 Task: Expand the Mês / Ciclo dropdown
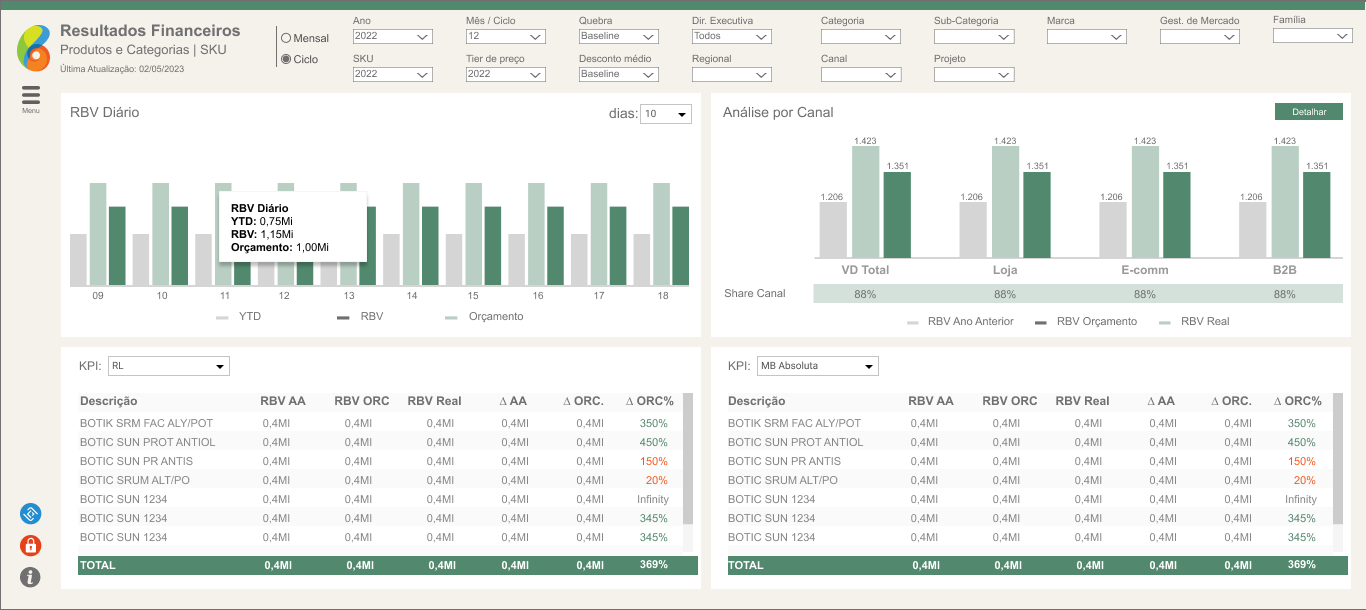pyautogui.click(x=505, y=37)
